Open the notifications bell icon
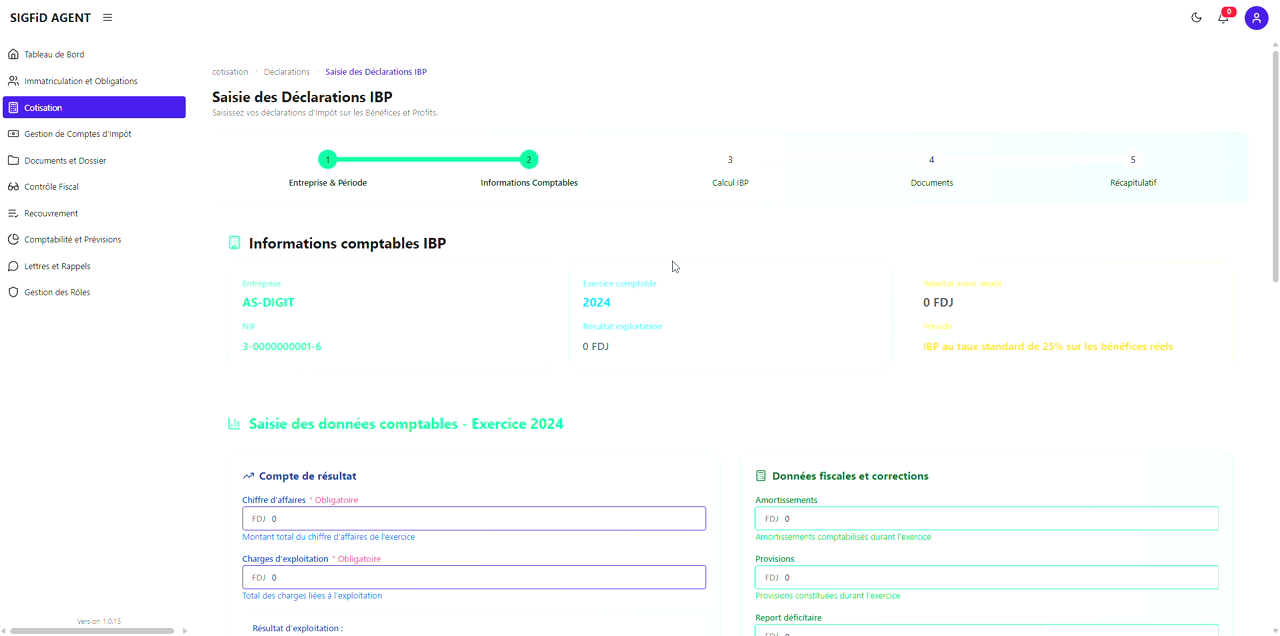 pyautogui.click(x=1223, y=18)
